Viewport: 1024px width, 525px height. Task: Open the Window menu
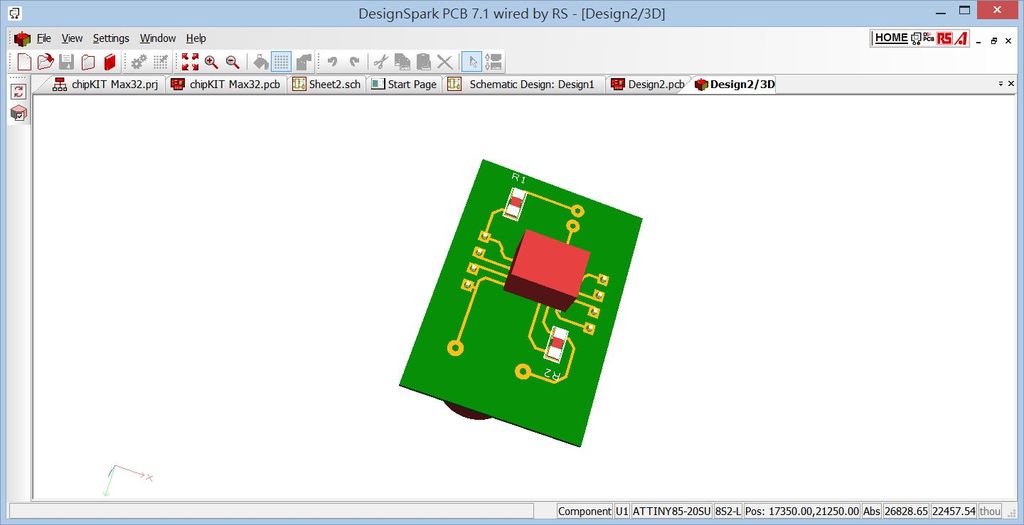[x=158, y=39]
